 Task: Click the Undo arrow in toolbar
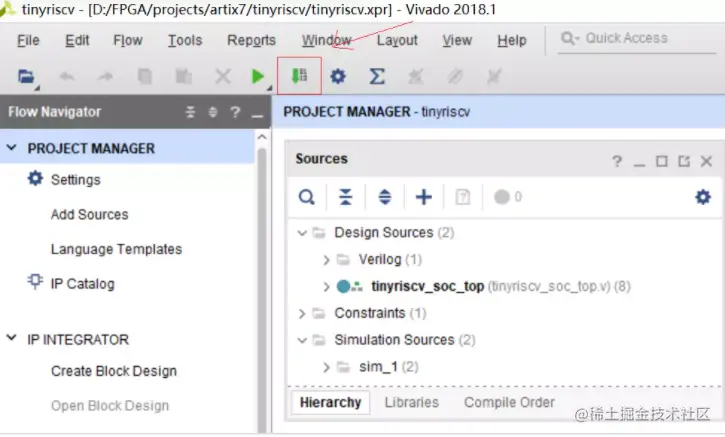coord(67,76)
